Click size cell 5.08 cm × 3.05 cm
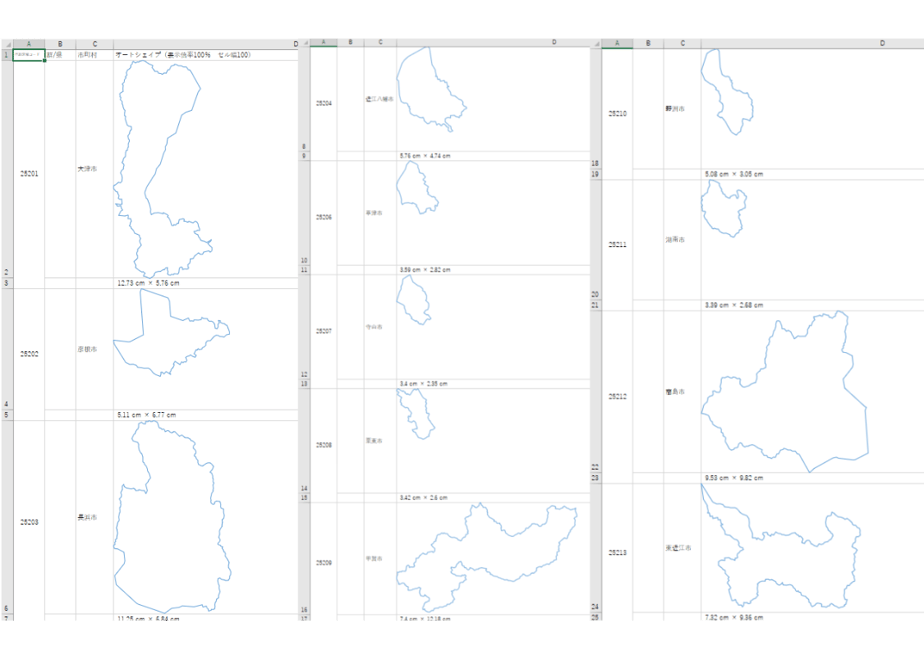Screen dimensions: 924x660 point(812,174)
